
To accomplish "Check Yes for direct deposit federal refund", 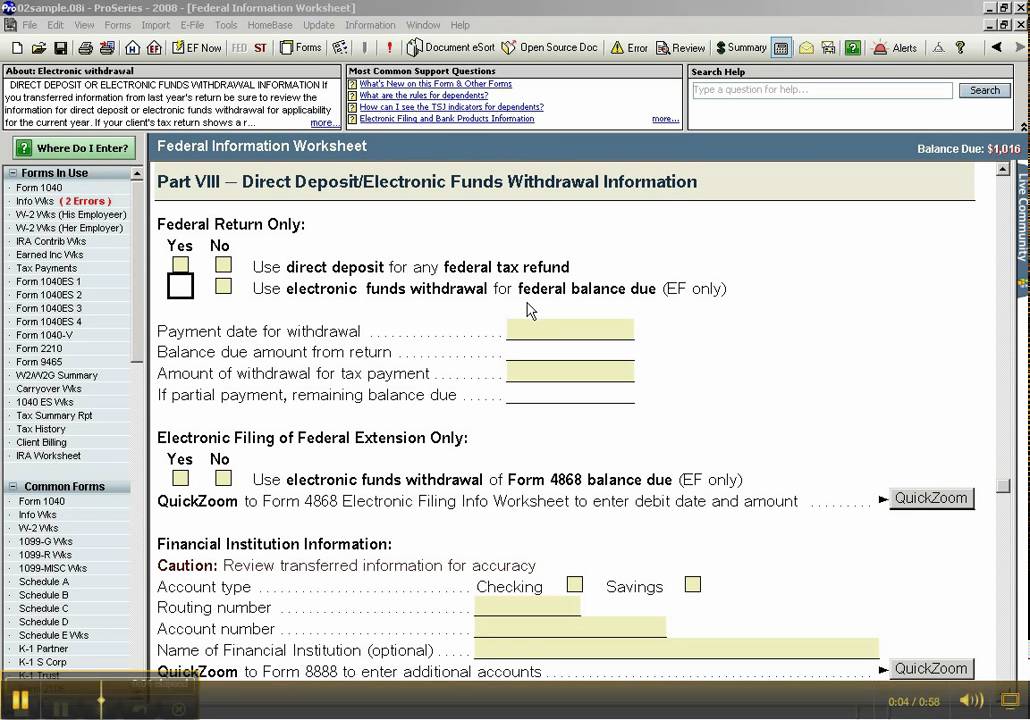I will 180,264.
